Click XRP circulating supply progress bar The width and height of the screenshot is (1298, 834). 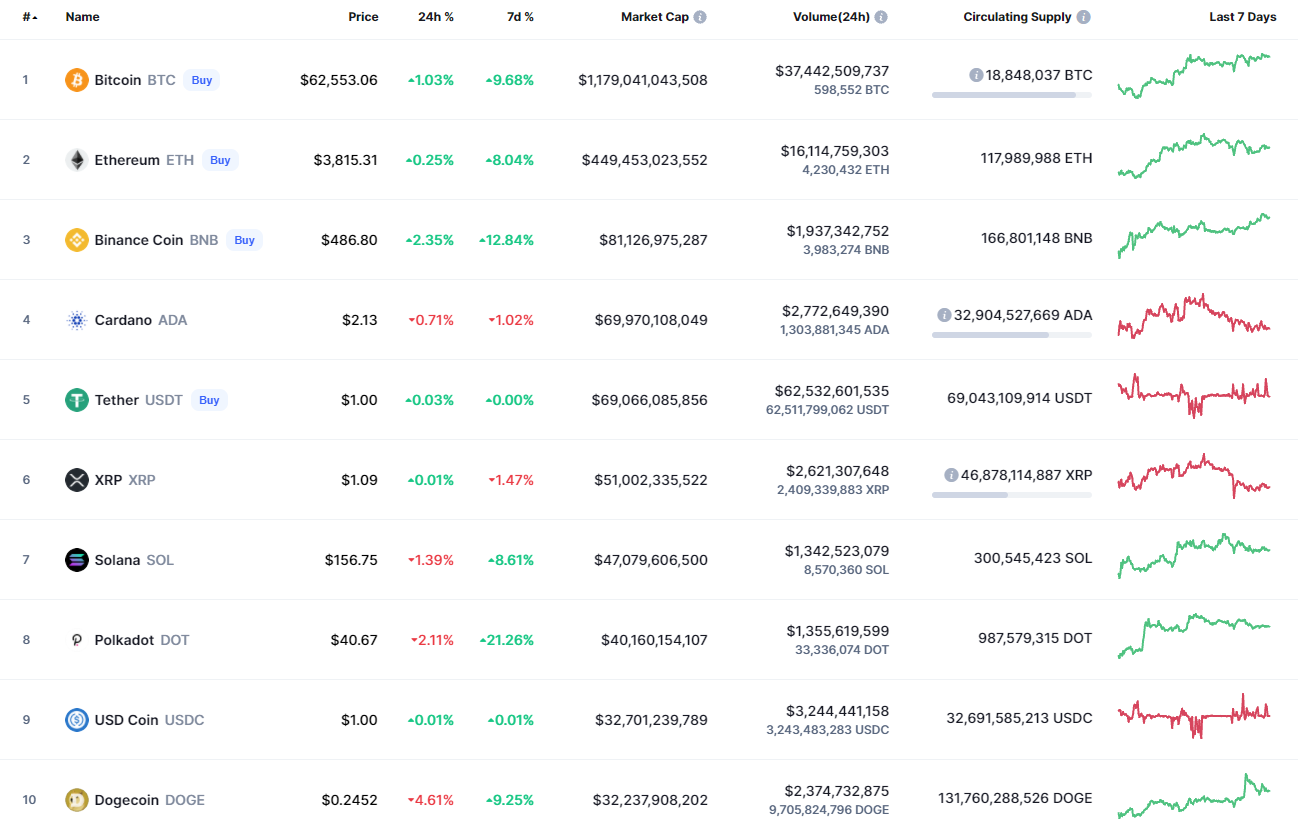1012,495
